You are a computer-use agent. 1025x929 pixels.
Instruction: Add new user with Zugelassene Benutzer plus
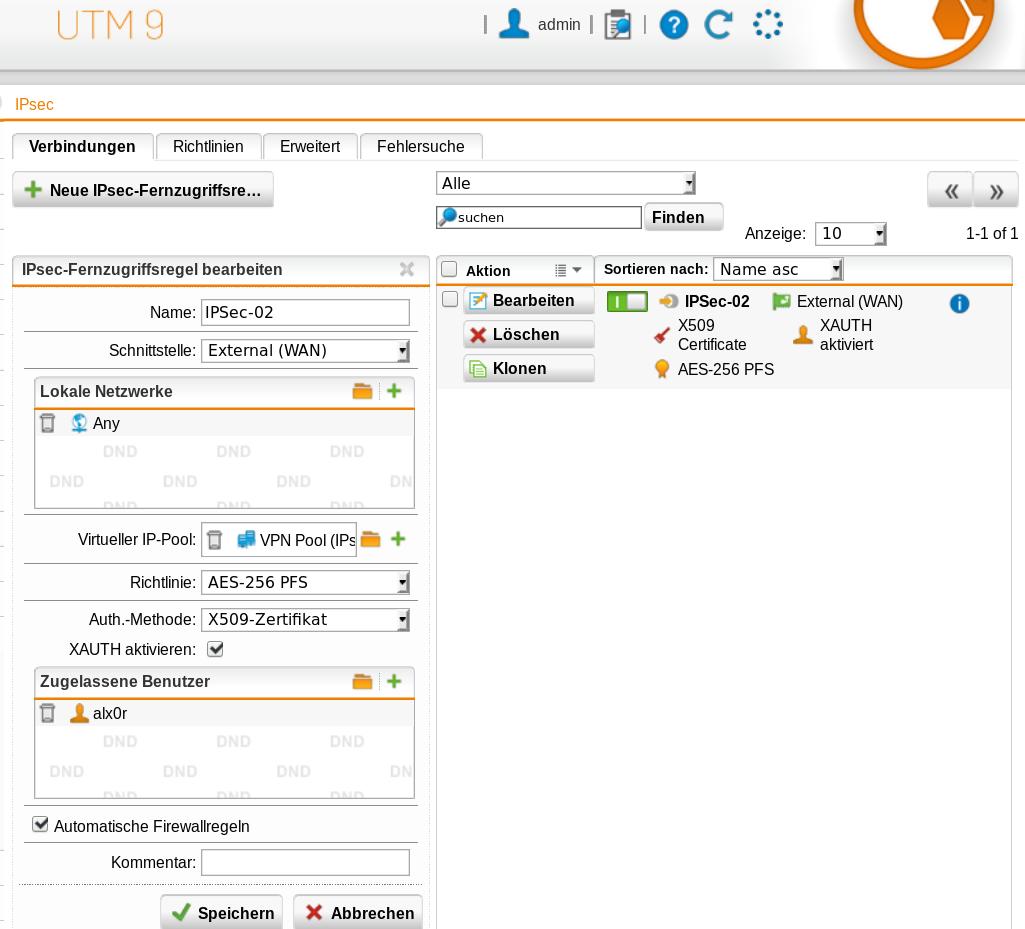(x=394, y=681)
